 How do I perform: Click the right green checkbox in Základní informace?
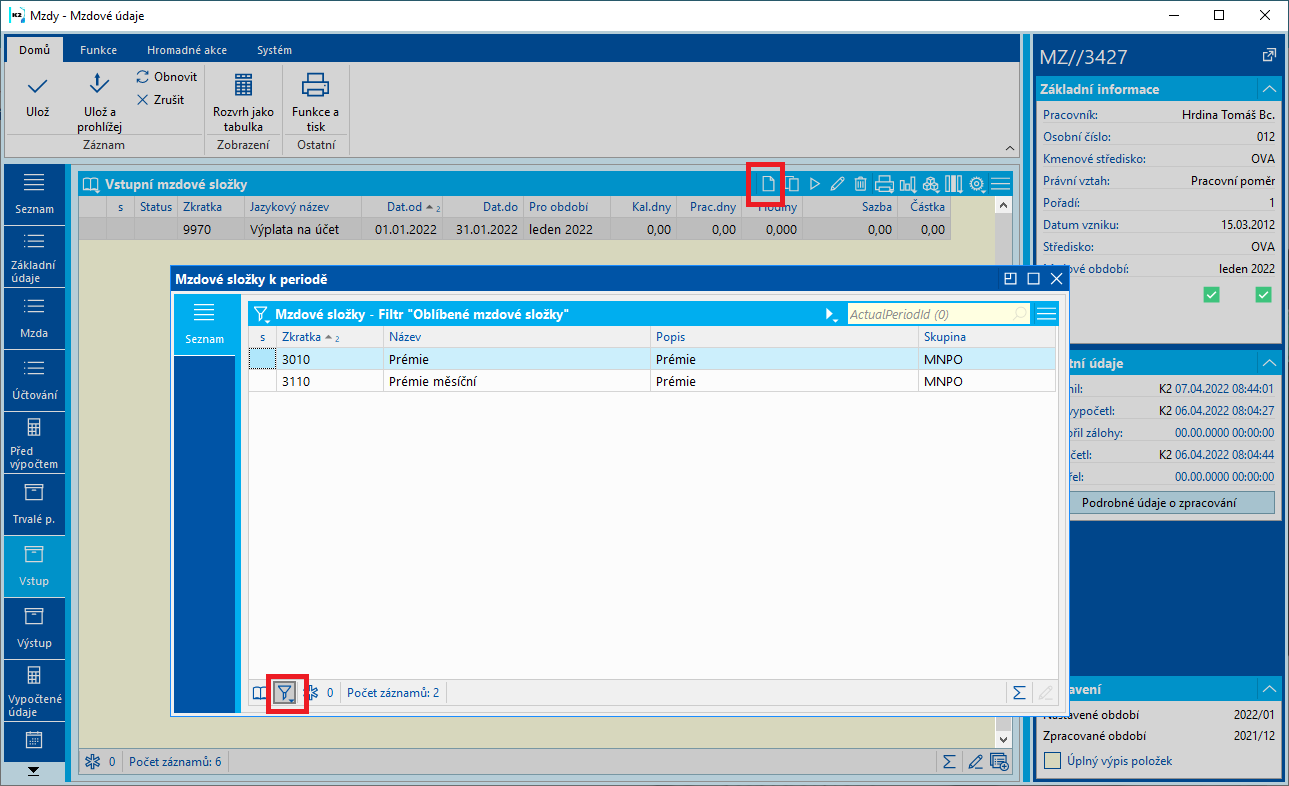(1263, 294)
